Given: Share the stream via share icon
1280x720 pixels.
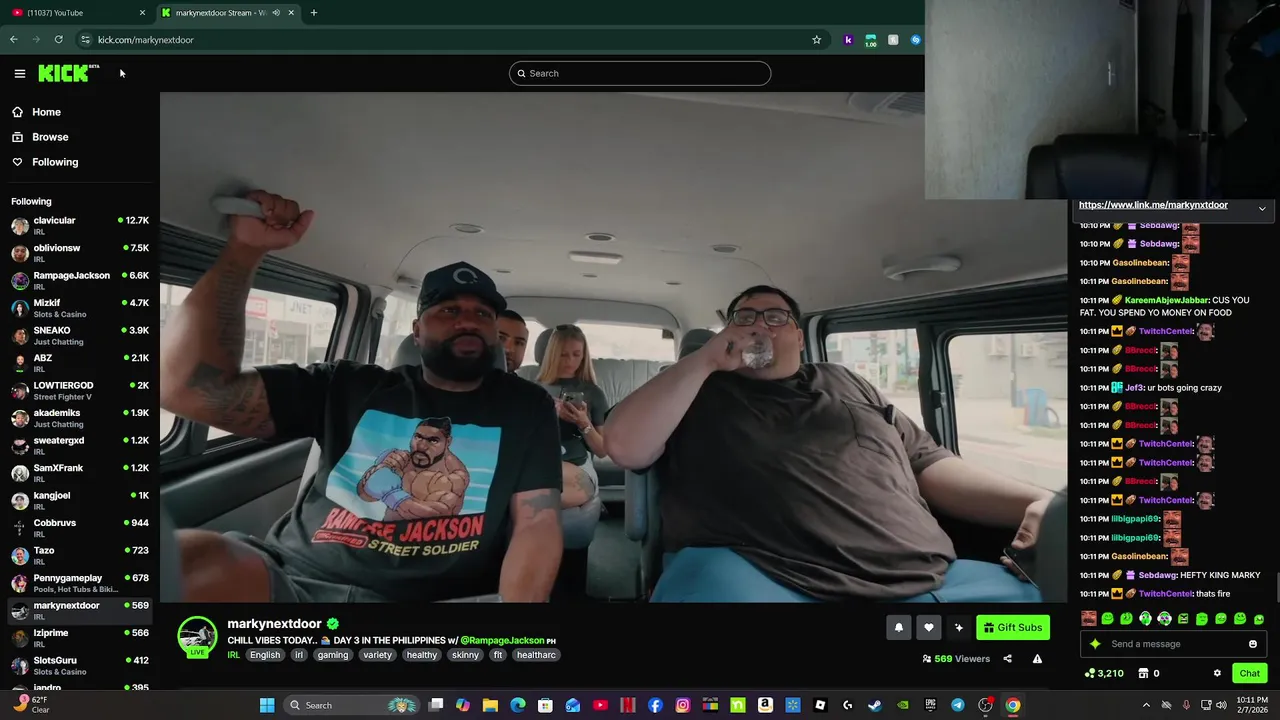Looking at the screenshot, I should coord(1007,659).
